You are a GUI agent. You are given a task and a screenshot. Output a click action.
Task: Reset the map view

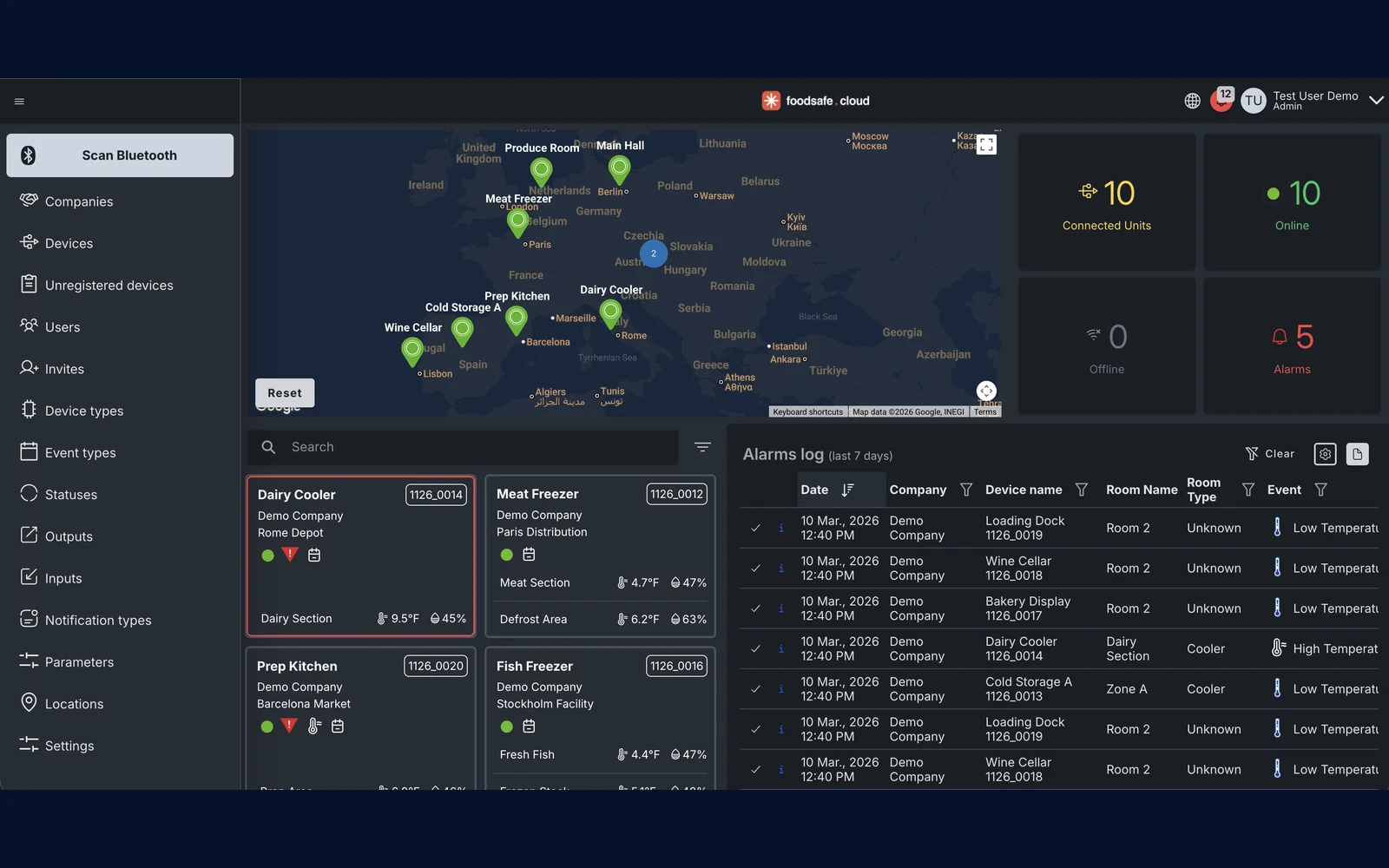point(285,393)
